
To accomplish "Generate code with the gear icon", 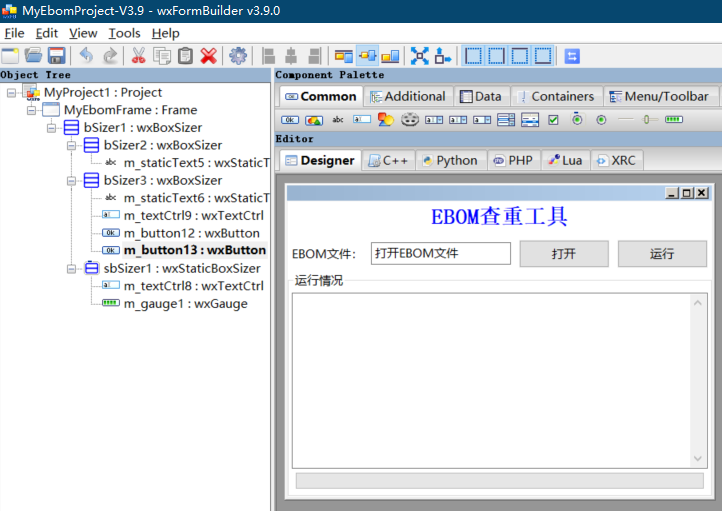I will point(238,56).
